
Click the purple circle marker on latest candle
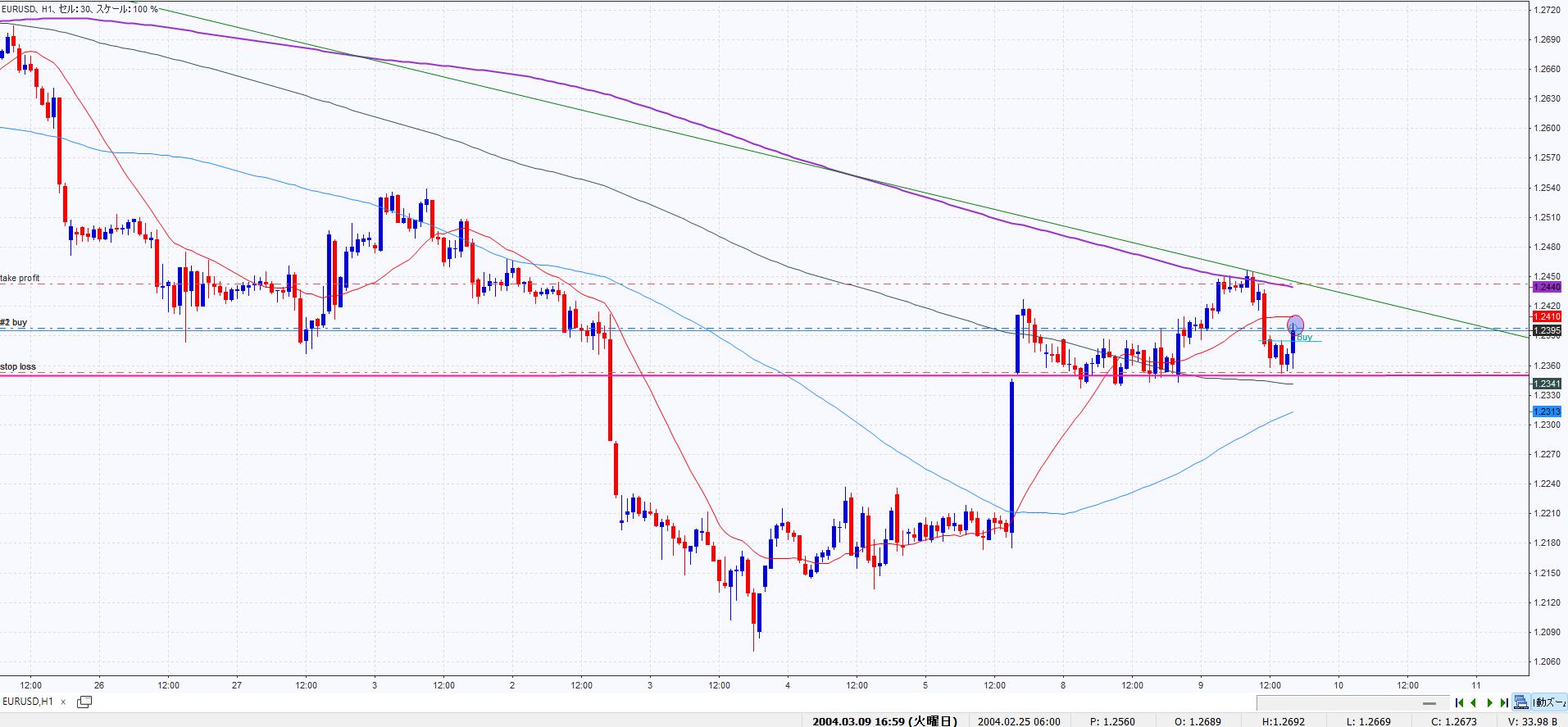pyautogui.click(x=1295, y=323)
